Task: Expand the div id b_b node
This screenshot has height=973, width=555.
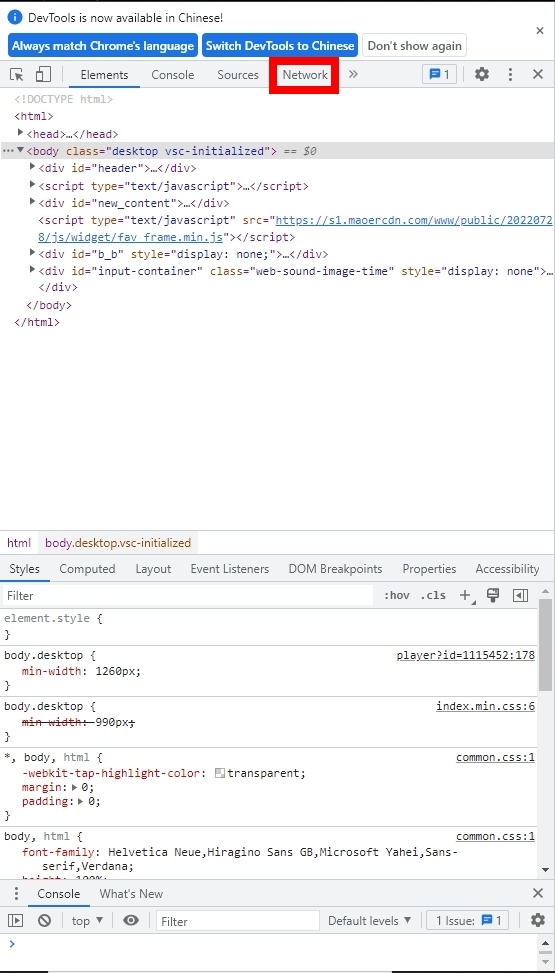Action: click(x=32, y=253)
